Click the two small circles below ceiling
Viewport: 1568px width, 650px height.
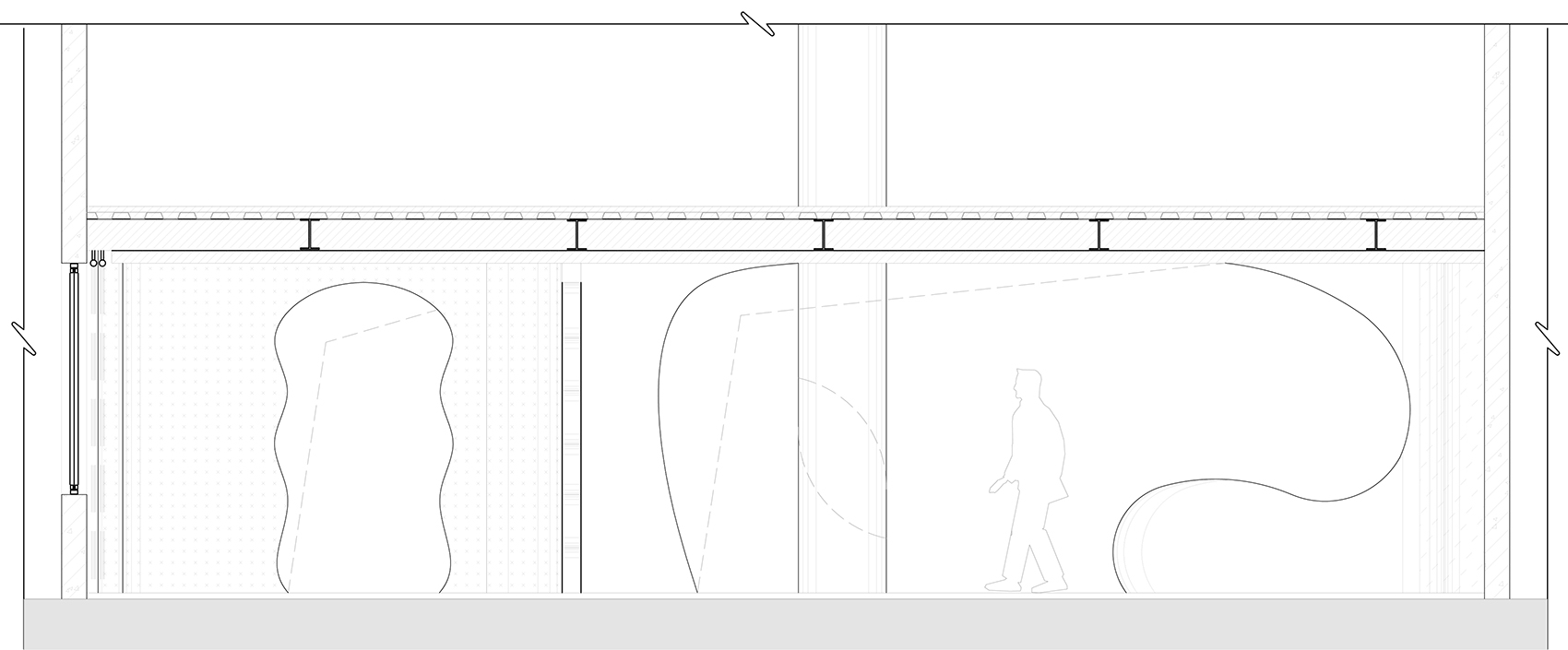click(99, 262)
